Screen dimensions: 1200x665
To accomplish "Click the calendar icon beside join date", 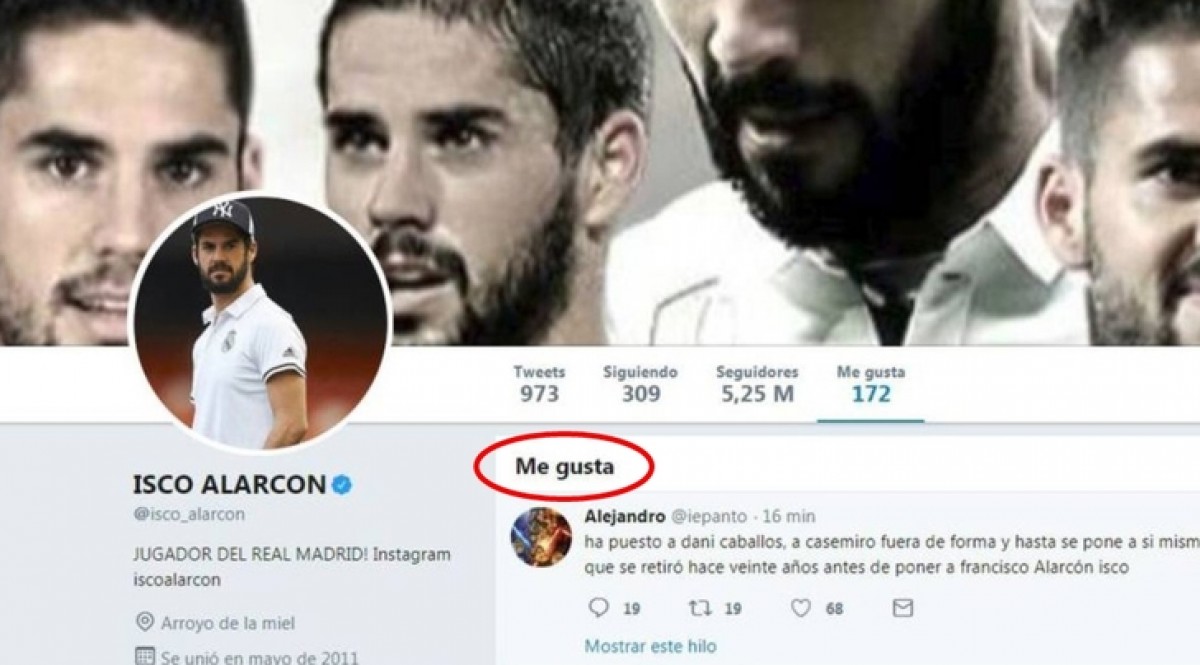I will click(x=143, y=657).
